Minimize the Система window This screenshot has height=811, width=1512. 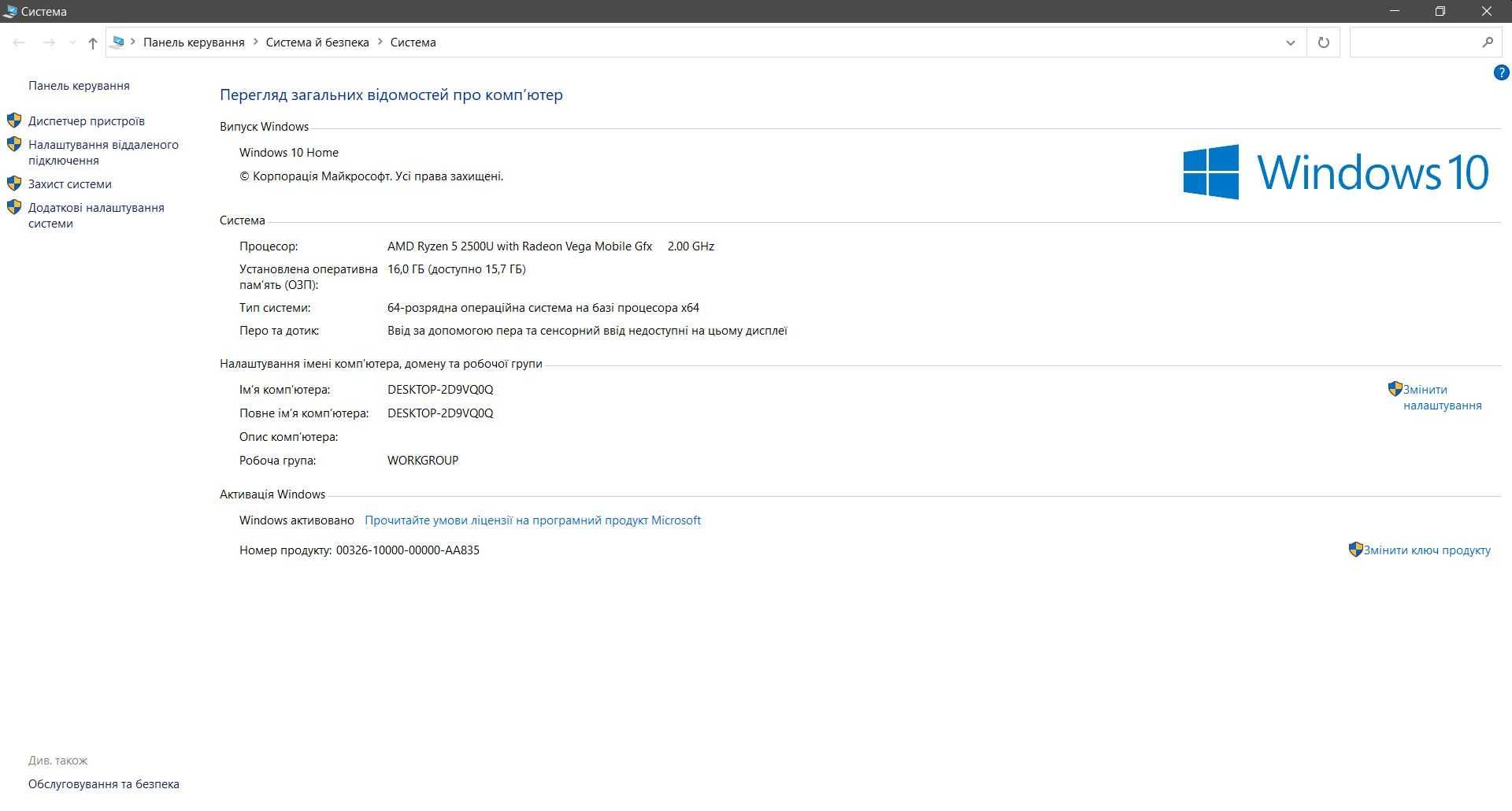[x=1395, y=11]
